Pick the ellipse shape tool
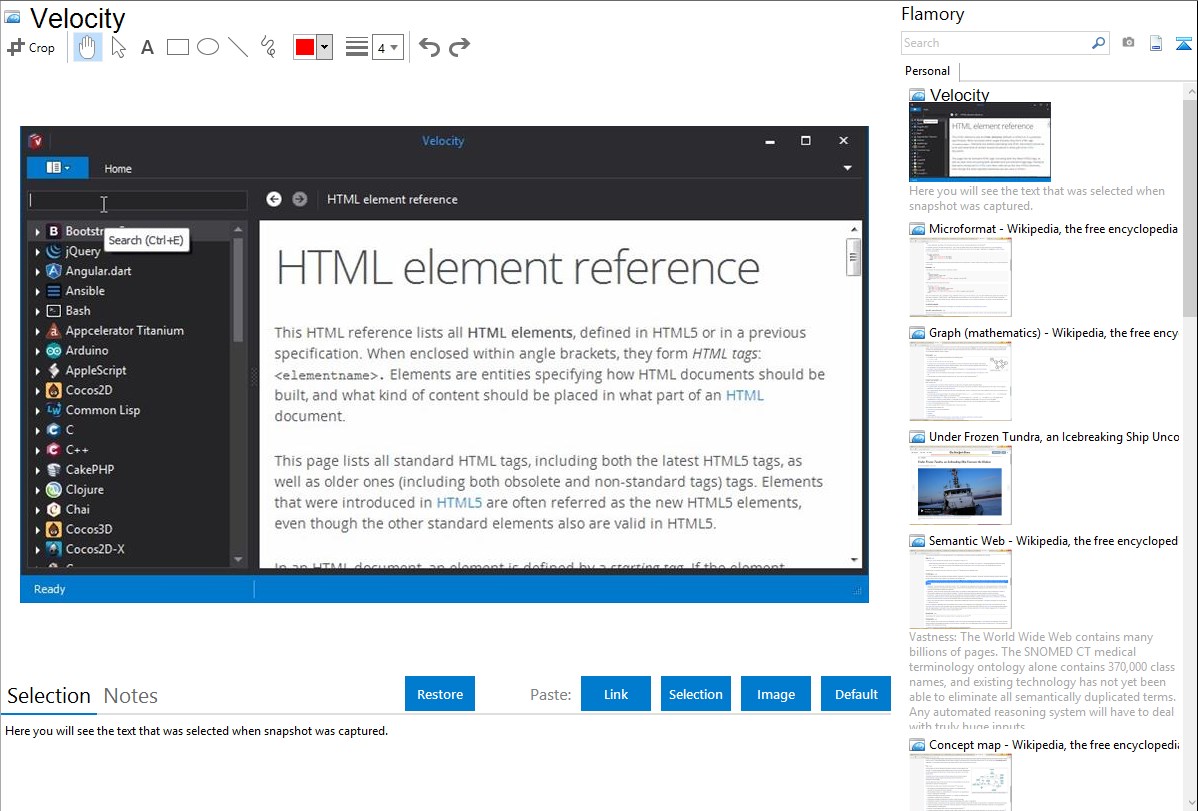Image resolution: width=1198 pixels, height=811 pixels. (x=208, y=47)
